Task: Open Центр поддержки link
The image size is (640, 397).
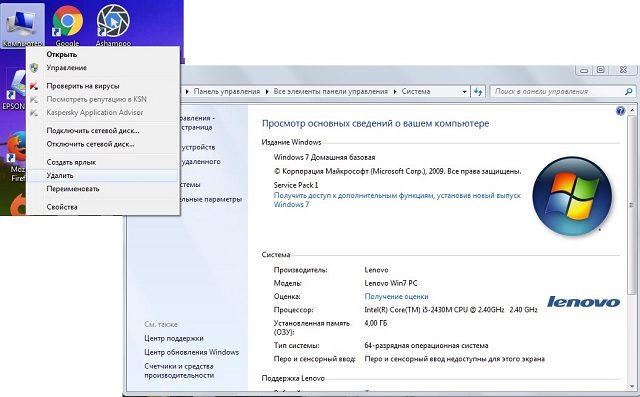Action: coord(174,338)
